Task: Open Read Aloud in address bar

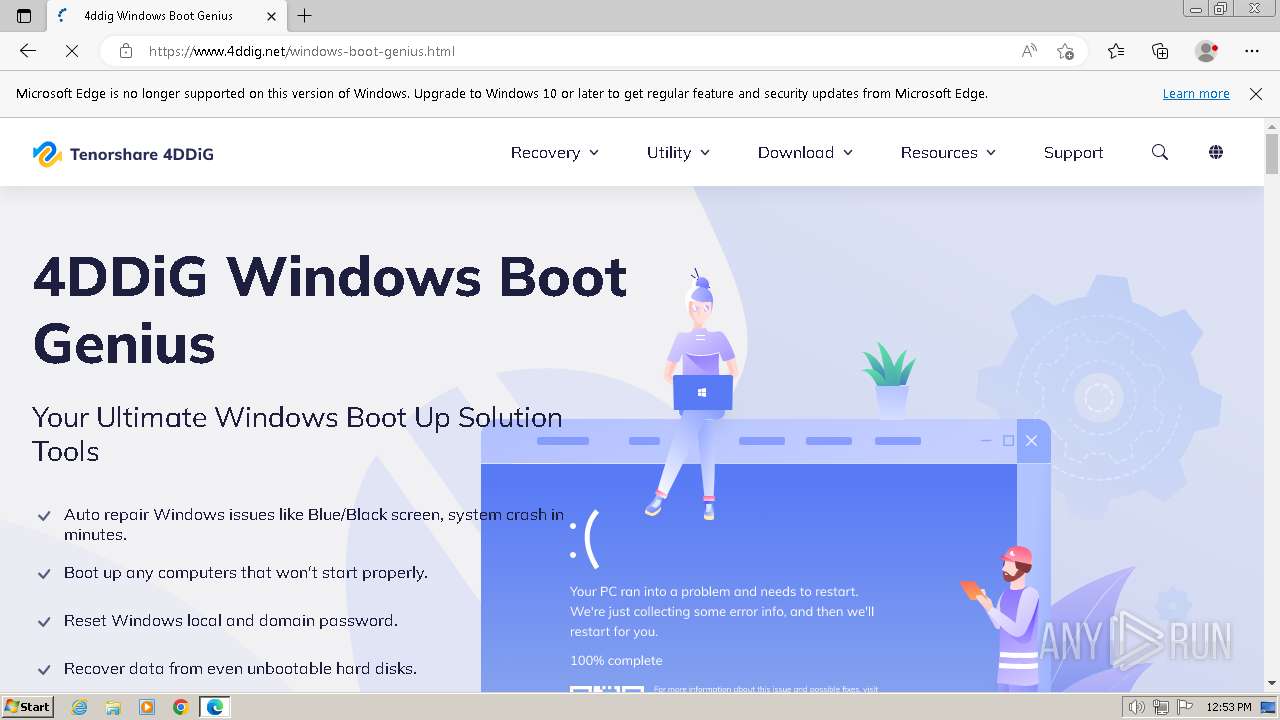Action: (1029, 51)
